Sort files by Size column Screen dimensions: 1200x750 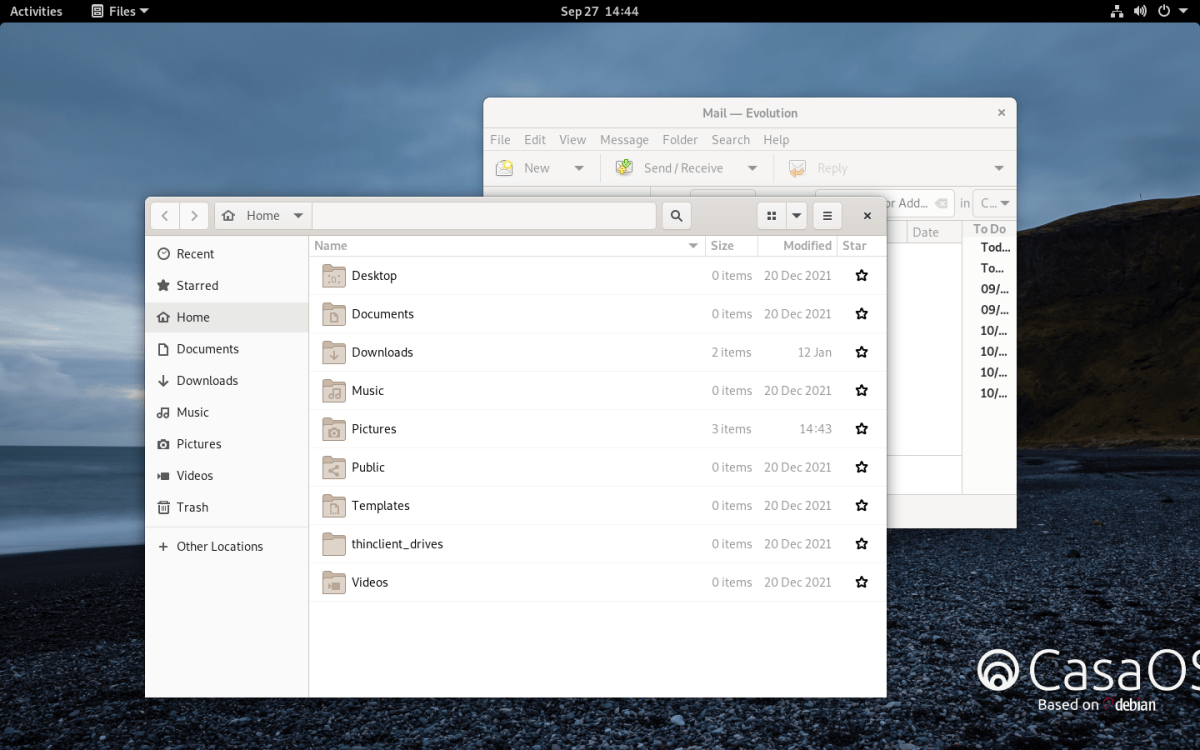(x=731, y=246)
